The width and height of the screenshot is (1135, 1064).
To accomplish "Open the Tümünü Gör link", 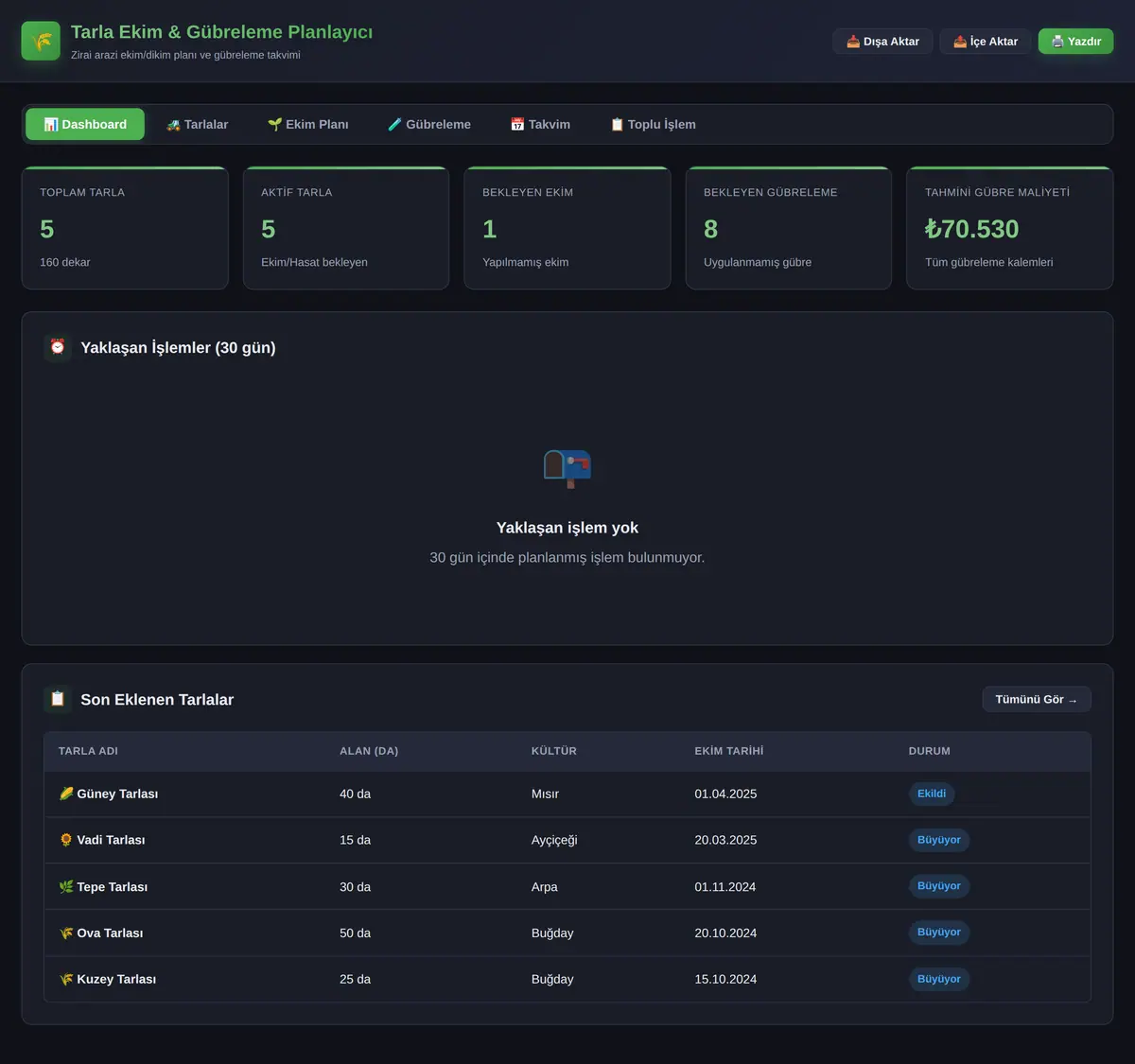I will click(1037, 699).
